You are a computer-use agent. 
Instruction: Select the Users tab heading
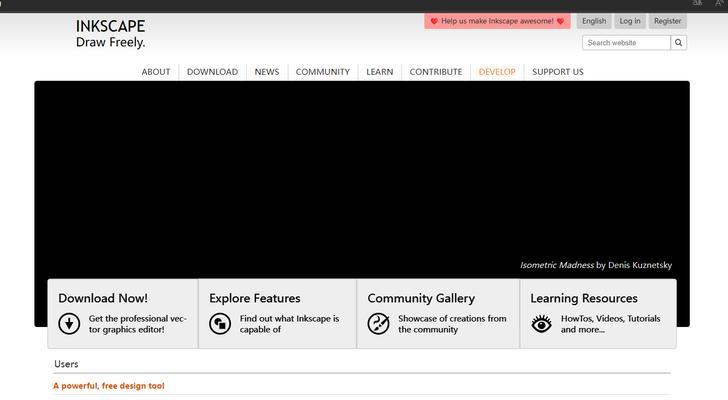click(66, 364)
